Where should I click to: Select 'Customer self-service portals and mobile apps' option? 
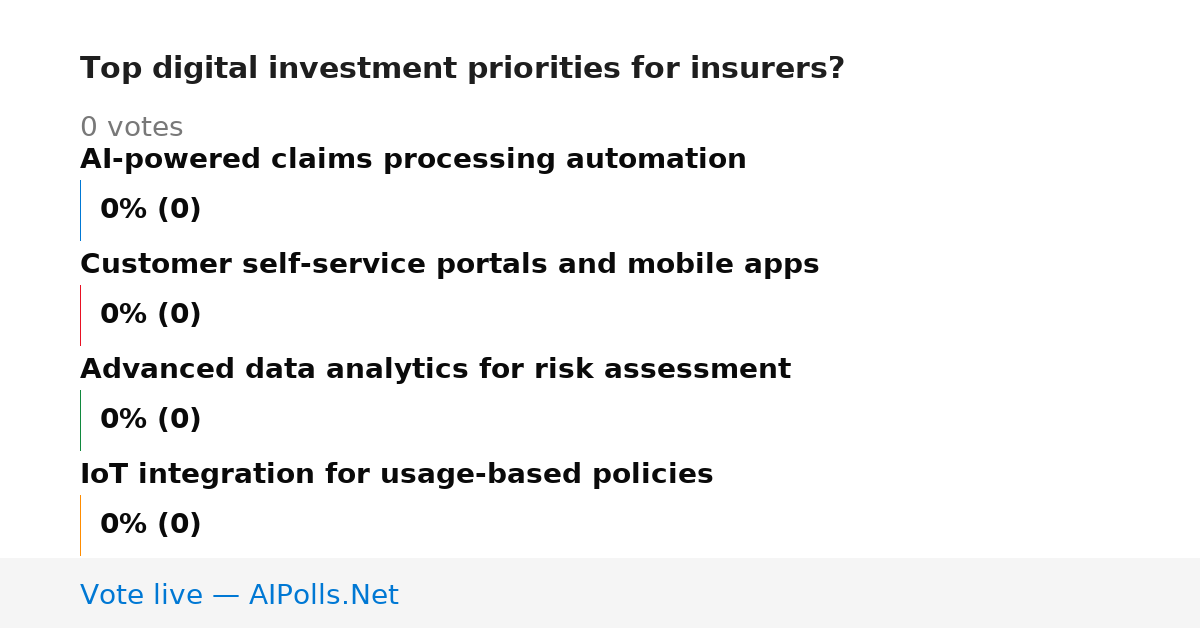[x=449, y=265]
